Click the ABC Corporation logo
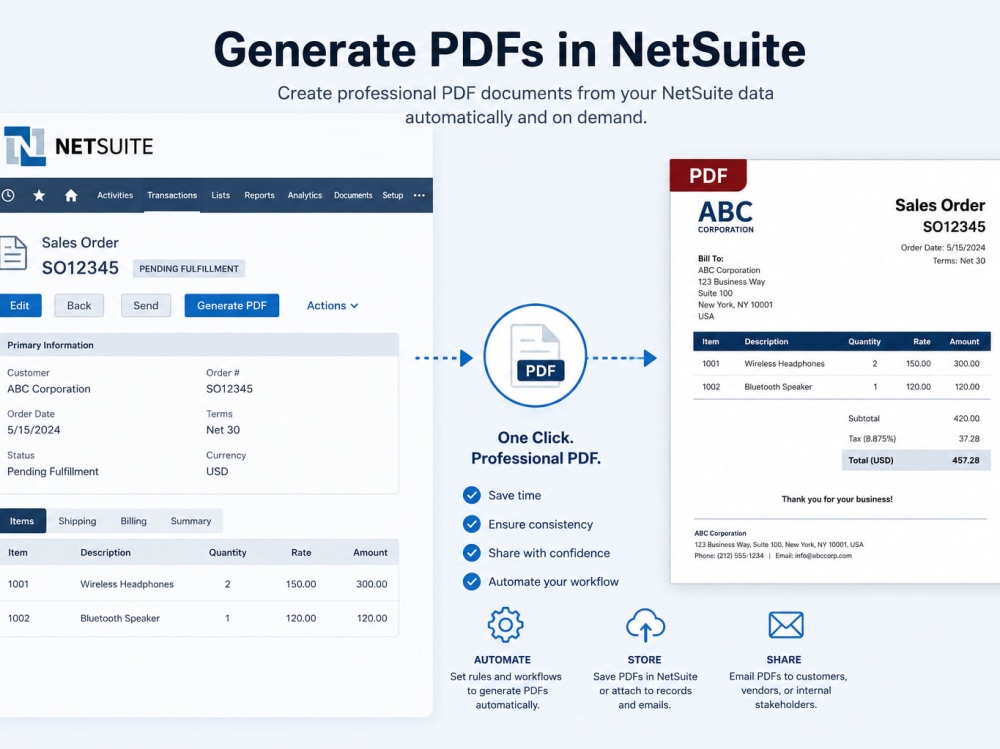Image resolution: width=1000 pixels, height=749 pixels. coord(726,217)
